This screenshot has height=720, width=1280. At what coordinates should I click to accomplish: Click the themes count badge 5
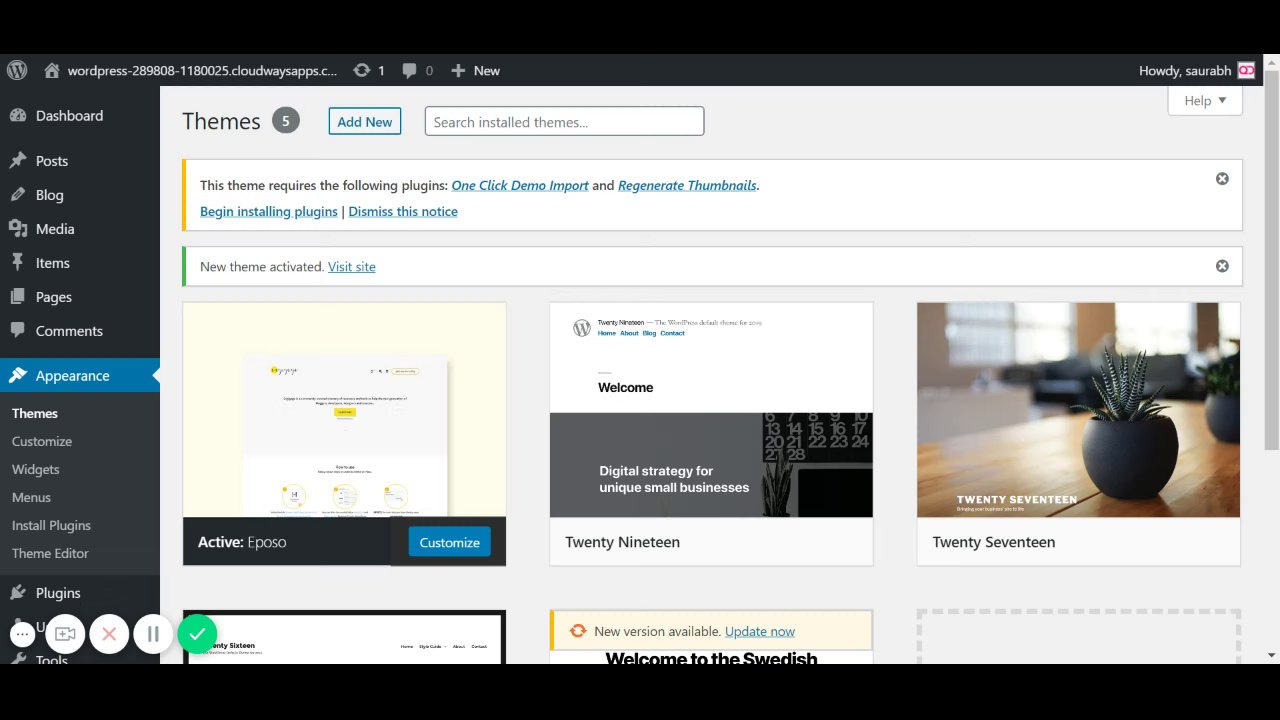pos(285,121)
